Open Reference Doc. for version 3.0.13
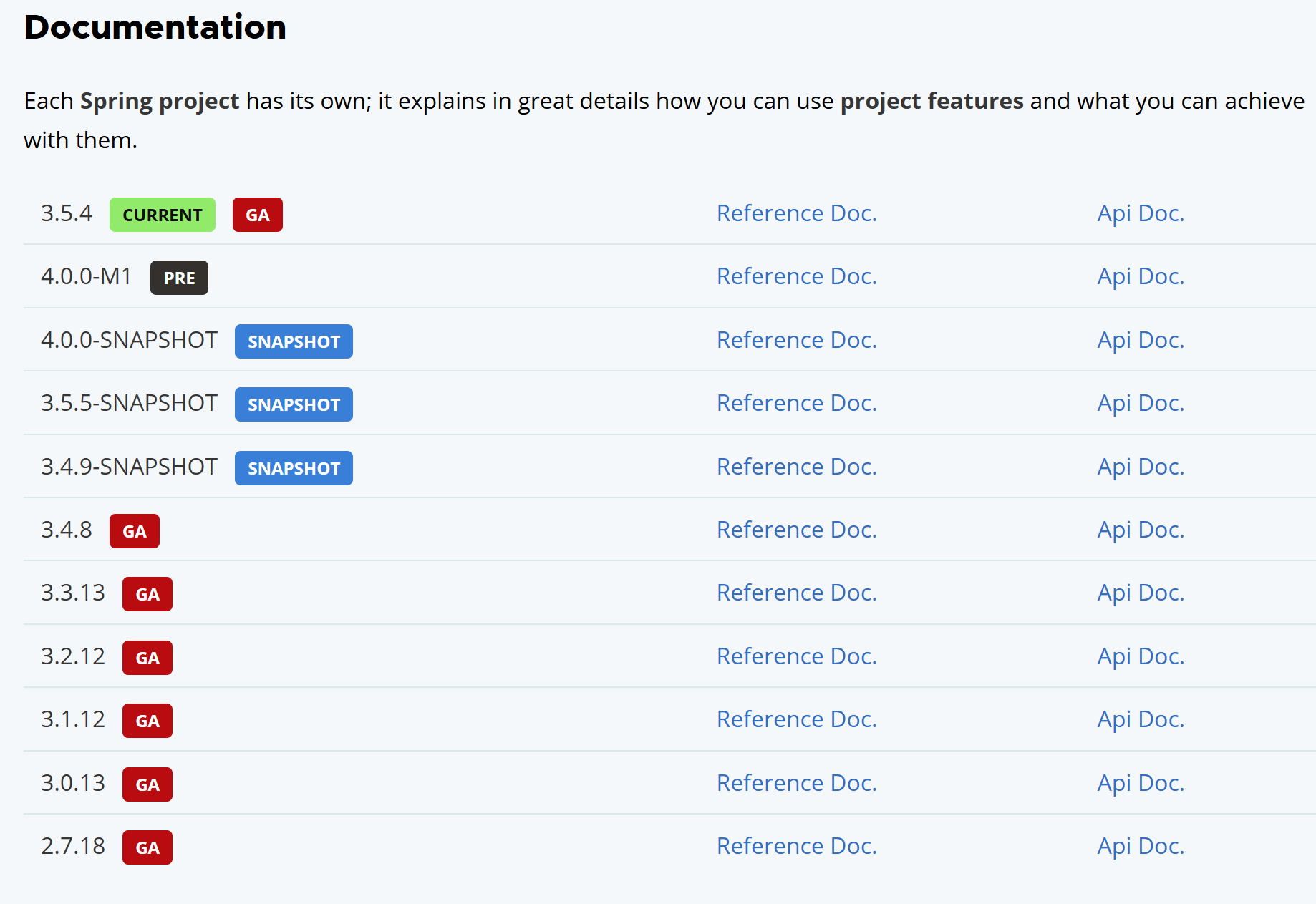Screen dimensions: 1316x904 (797, 783)
